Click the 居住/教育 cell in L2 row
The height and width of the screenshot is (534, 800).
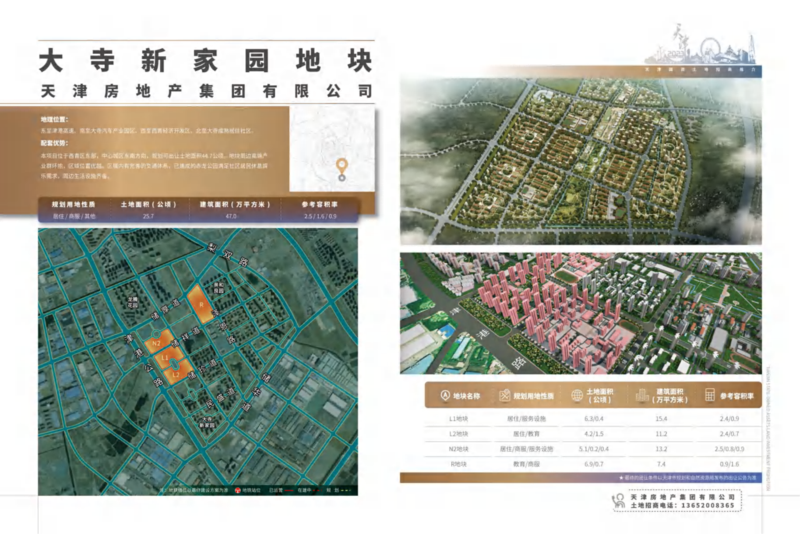click(x=526, y=434)
